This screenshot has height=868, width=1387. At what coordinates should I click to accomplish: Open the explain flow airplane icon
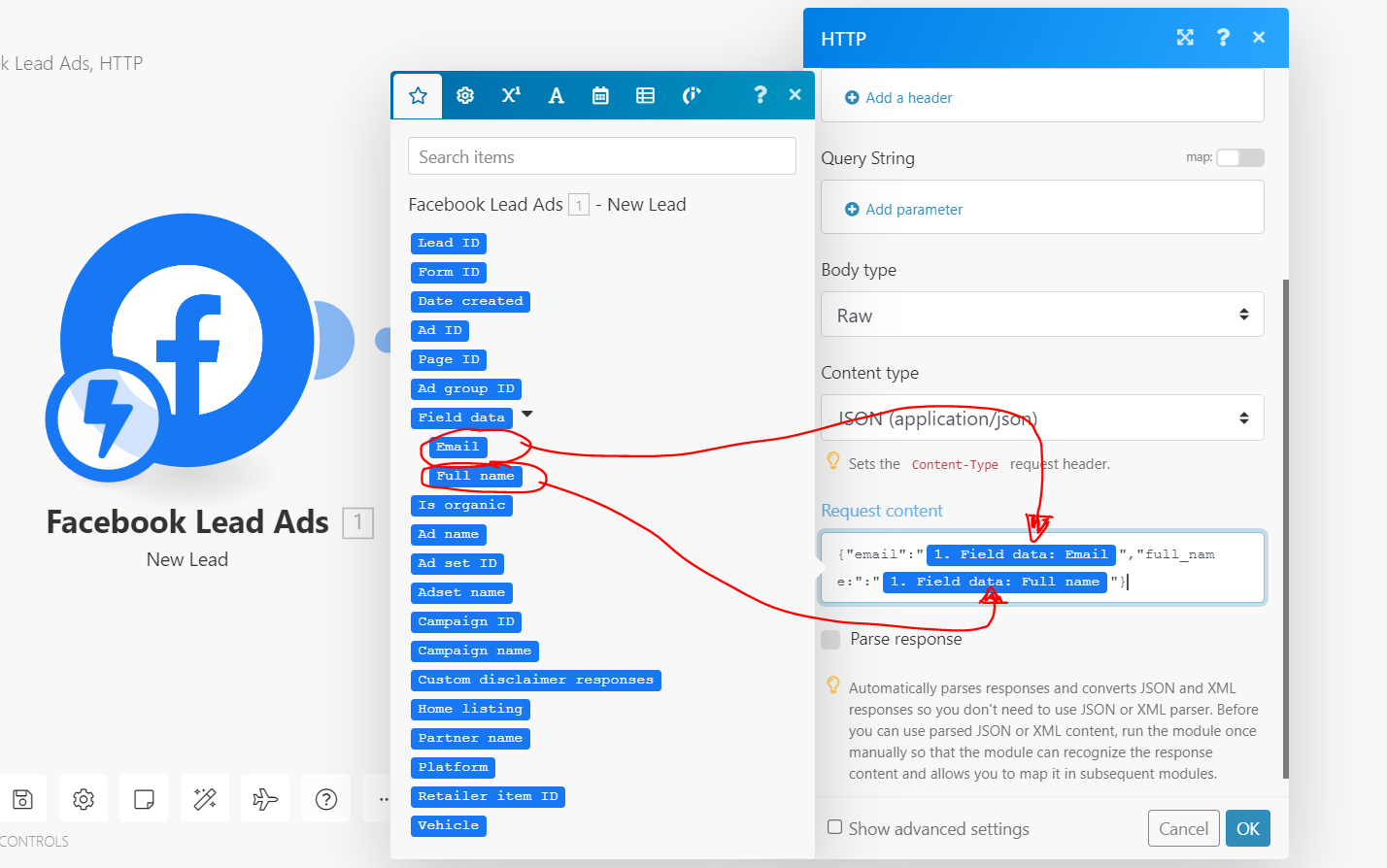(x=265, y=799)
